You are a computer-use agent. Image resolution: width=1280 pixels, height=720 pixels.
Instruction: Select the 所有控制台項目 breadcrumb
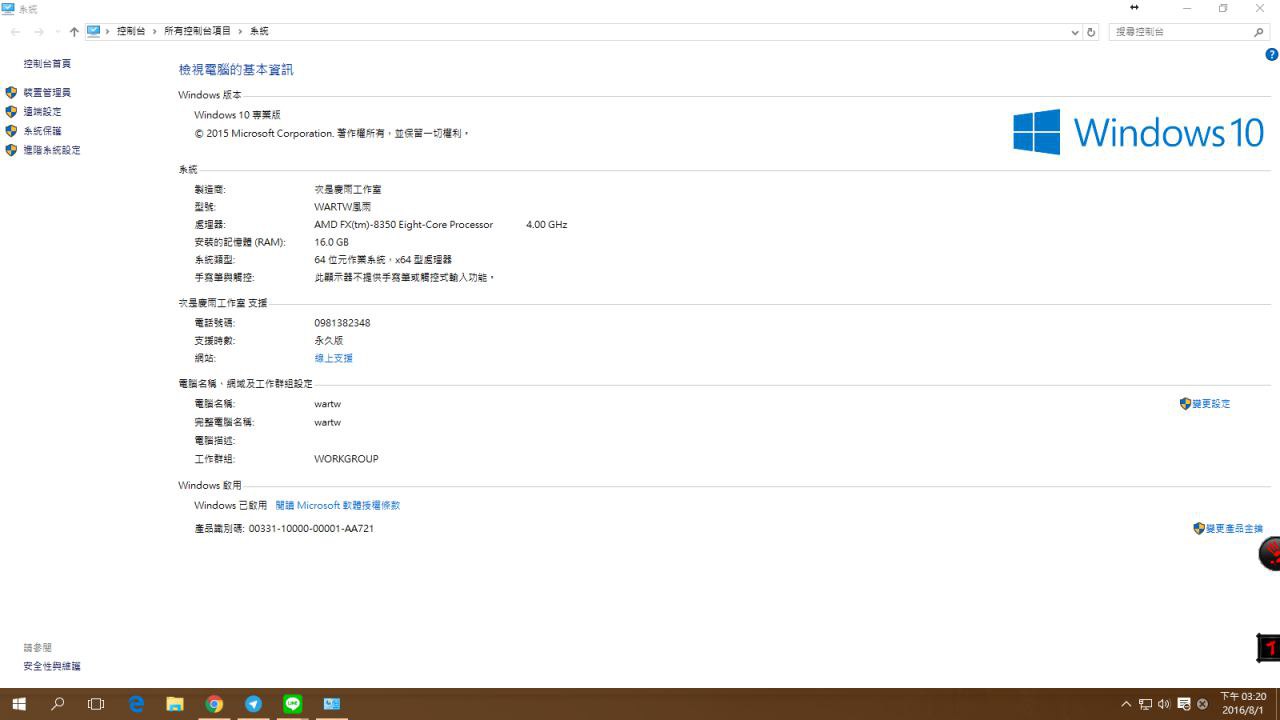pos(197,31)
